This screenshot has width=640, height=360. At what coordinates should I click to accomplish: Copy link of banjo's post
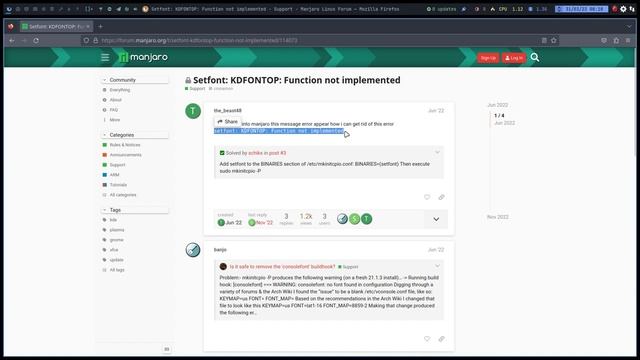click(x=441, y=339)
